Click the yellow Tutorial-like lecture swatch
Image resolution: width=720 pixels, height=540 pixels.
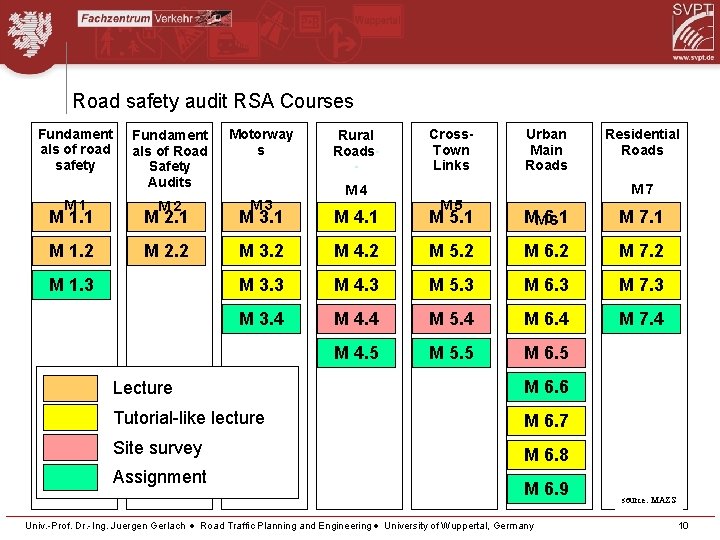click(70, 417)
